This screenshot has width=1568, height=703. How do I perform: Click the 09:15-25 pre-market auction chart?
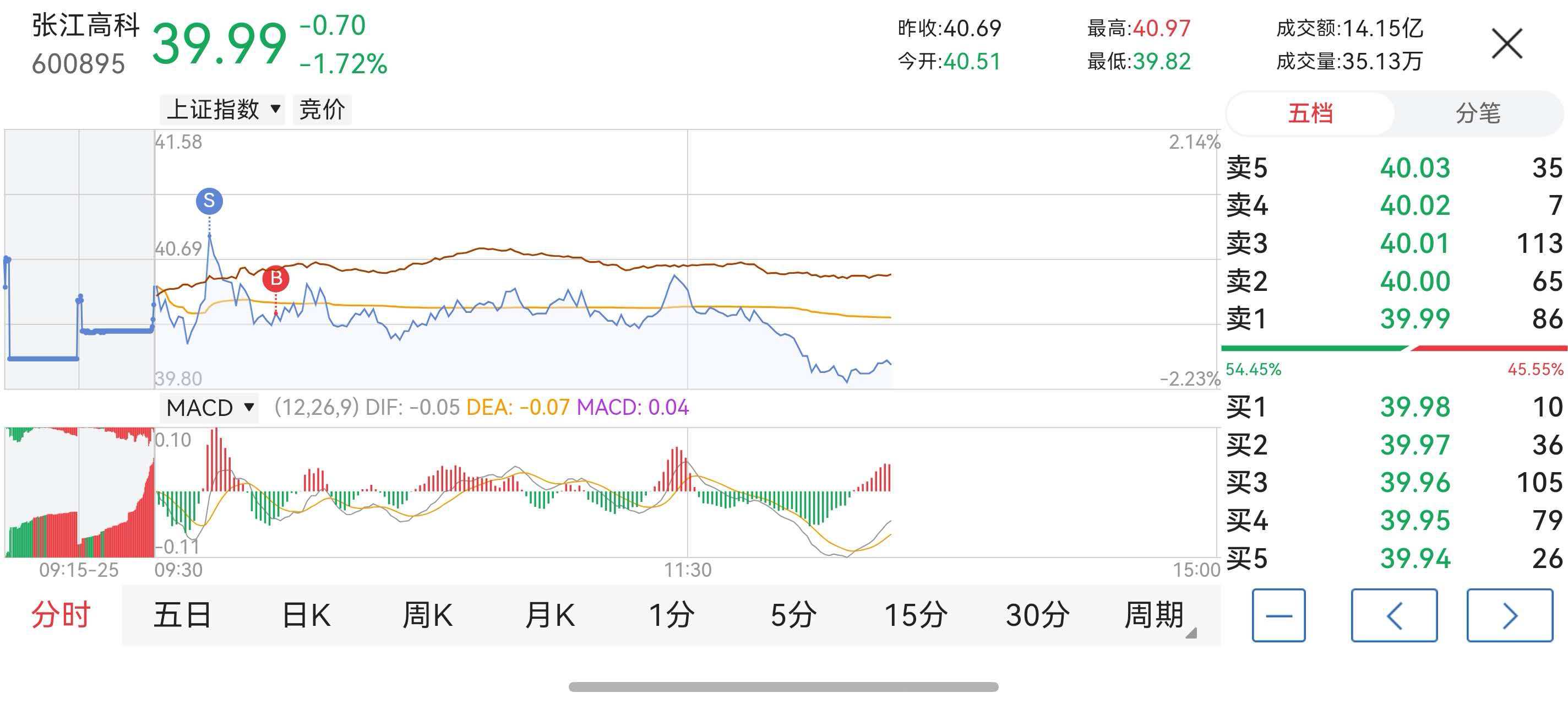[x=79, y=259]
